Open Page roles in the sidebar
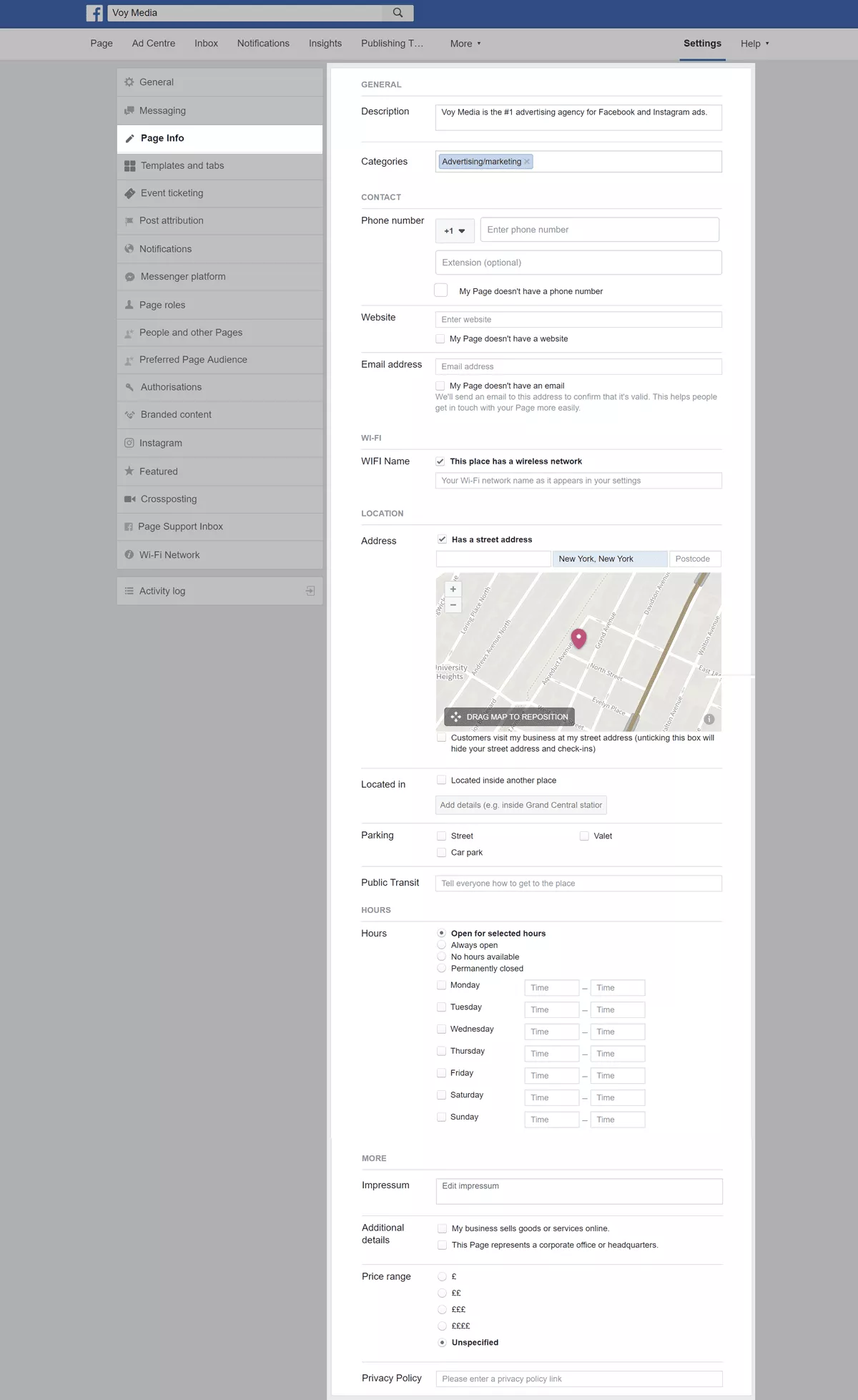Viewport: 858px width, 1400px height. click(162, 305)
